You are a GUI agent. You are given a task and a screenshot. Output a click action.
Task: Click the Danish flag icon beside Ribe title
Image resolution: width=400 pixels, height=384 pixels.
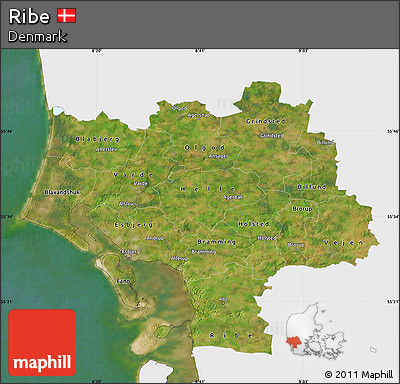(x=67, y=16)
